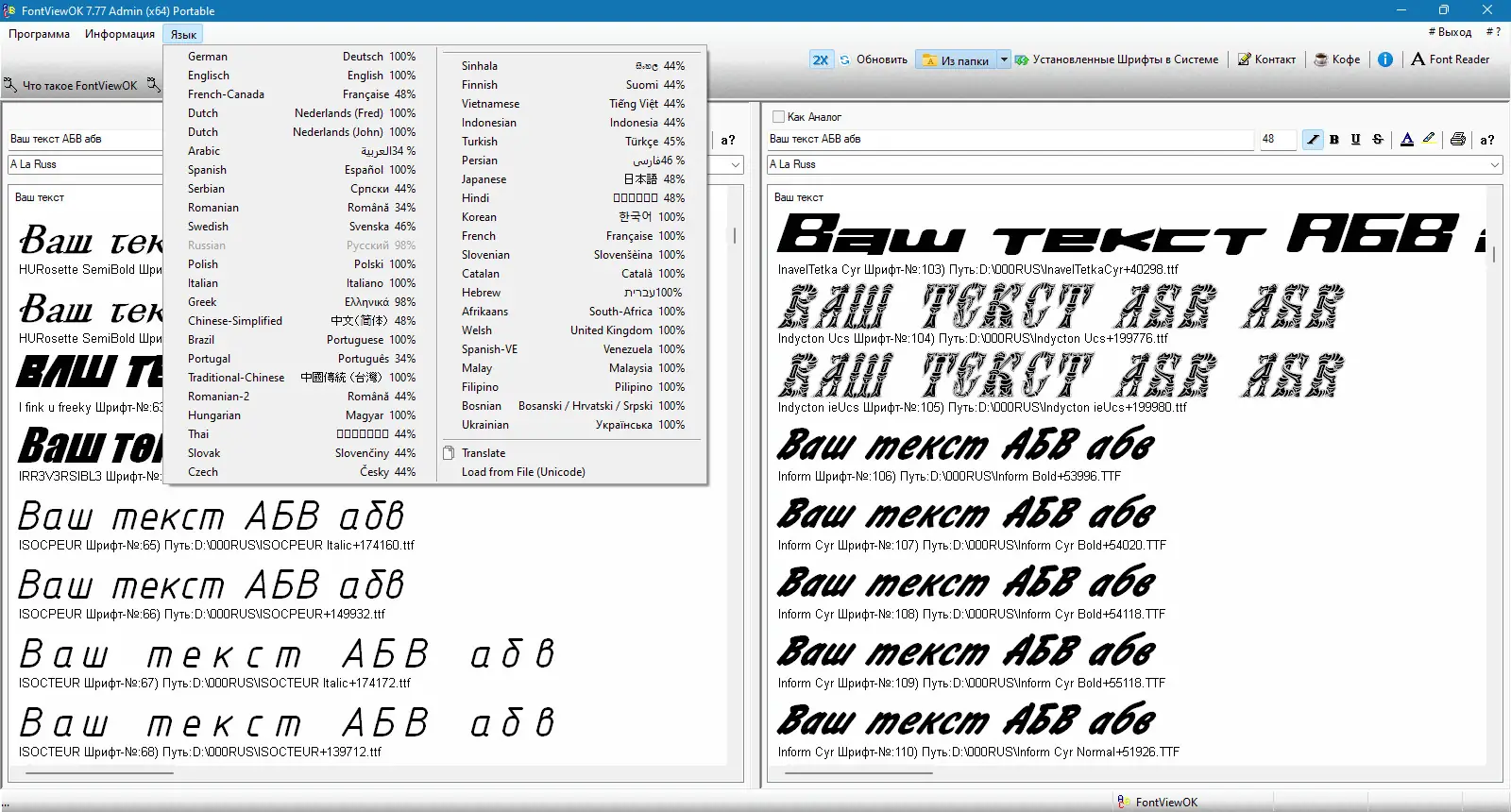
Task: Toggle bold style in right panel
Action: pyautogui.click(x=1334, y=139)
